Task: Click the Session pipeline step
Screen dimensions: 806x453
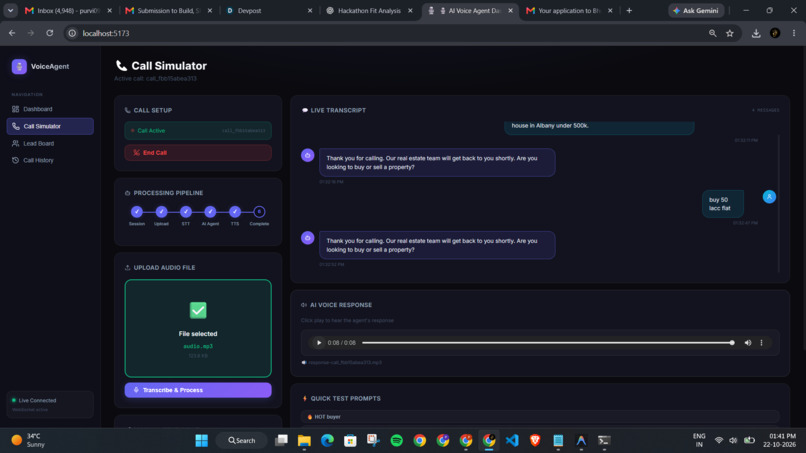Action: pyautogui.click(x=137, y=212)
